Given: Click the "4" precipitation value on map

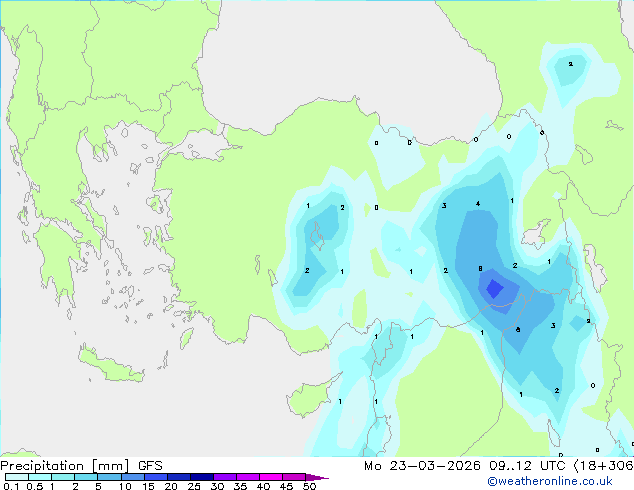Looking at the screenshot, I should pos(478,203).
